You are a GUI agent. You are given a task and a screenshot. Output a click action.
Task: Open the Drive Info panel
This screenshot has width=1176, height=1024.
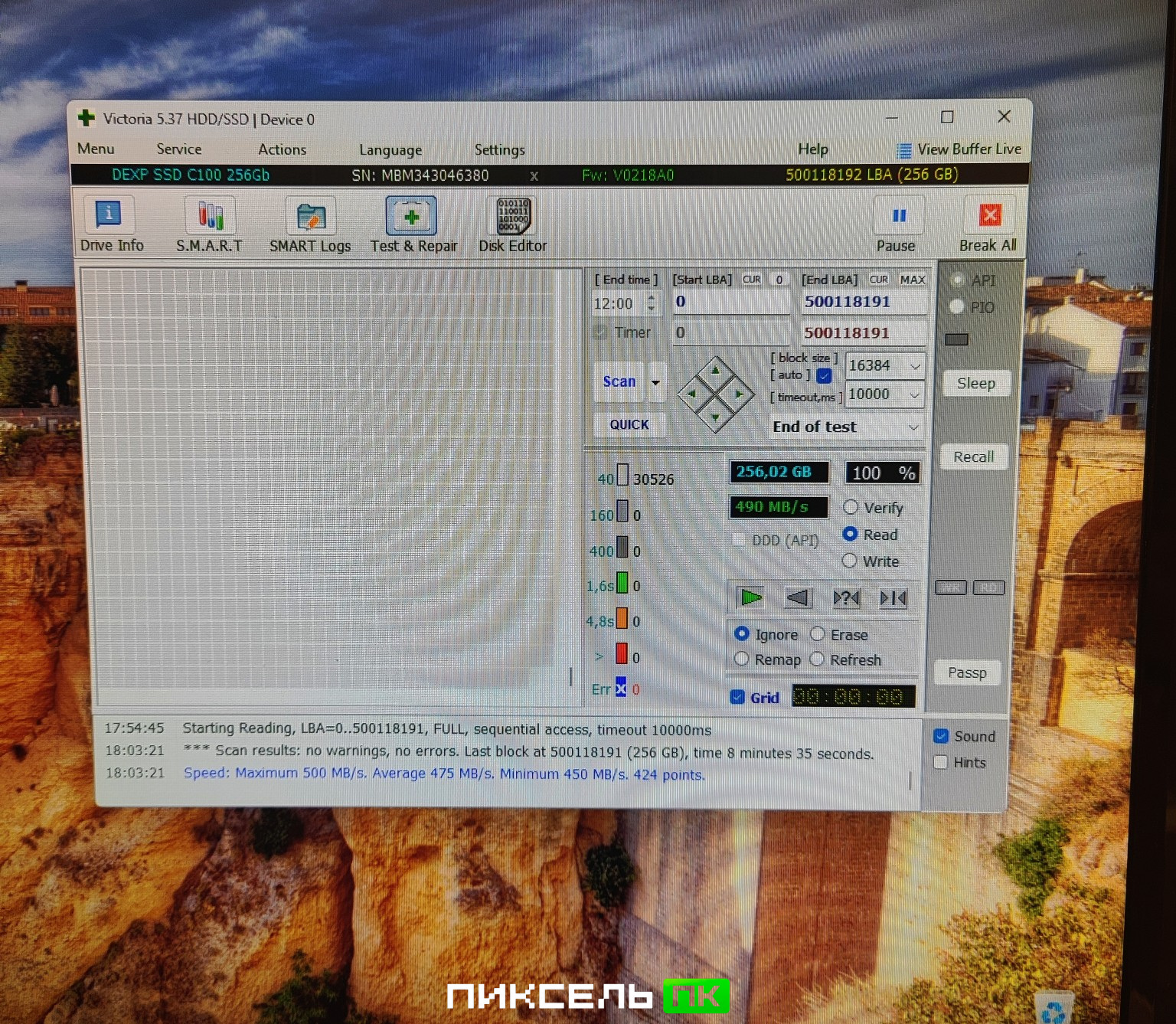(x=111, y=224)
